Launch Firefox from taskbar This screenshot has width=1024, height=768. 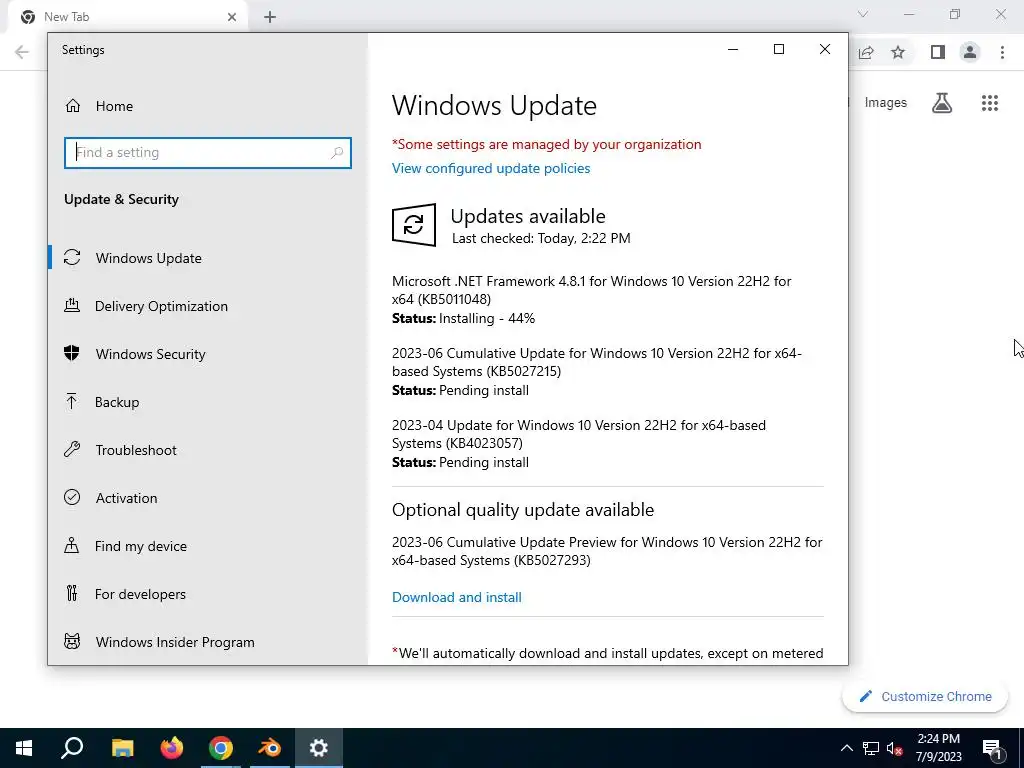pyautogui.click(x=172, y=748)
